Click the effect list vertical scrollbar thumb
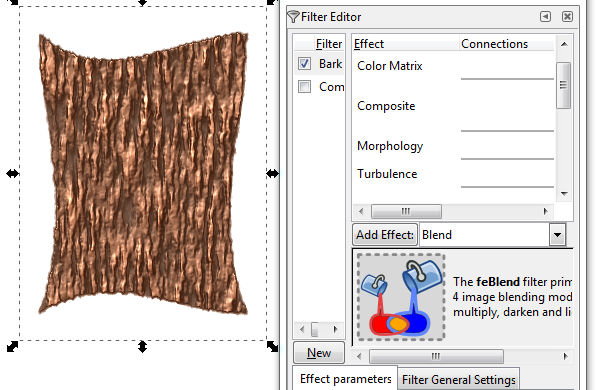This screenshot has height=390, width=600. click(x=563, y=85)
